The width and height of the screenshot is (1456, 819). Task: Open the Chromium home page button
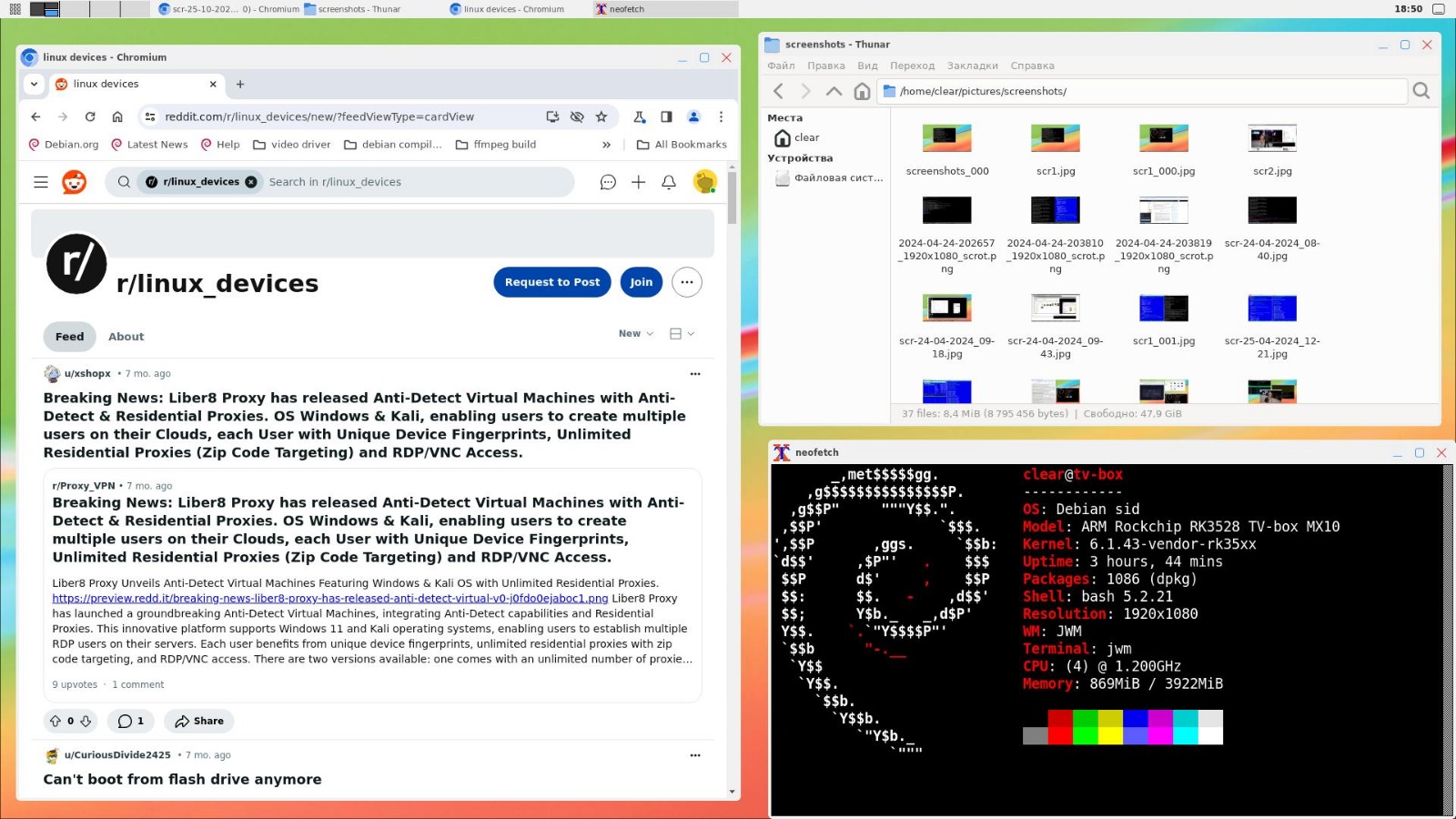(117, 116)
